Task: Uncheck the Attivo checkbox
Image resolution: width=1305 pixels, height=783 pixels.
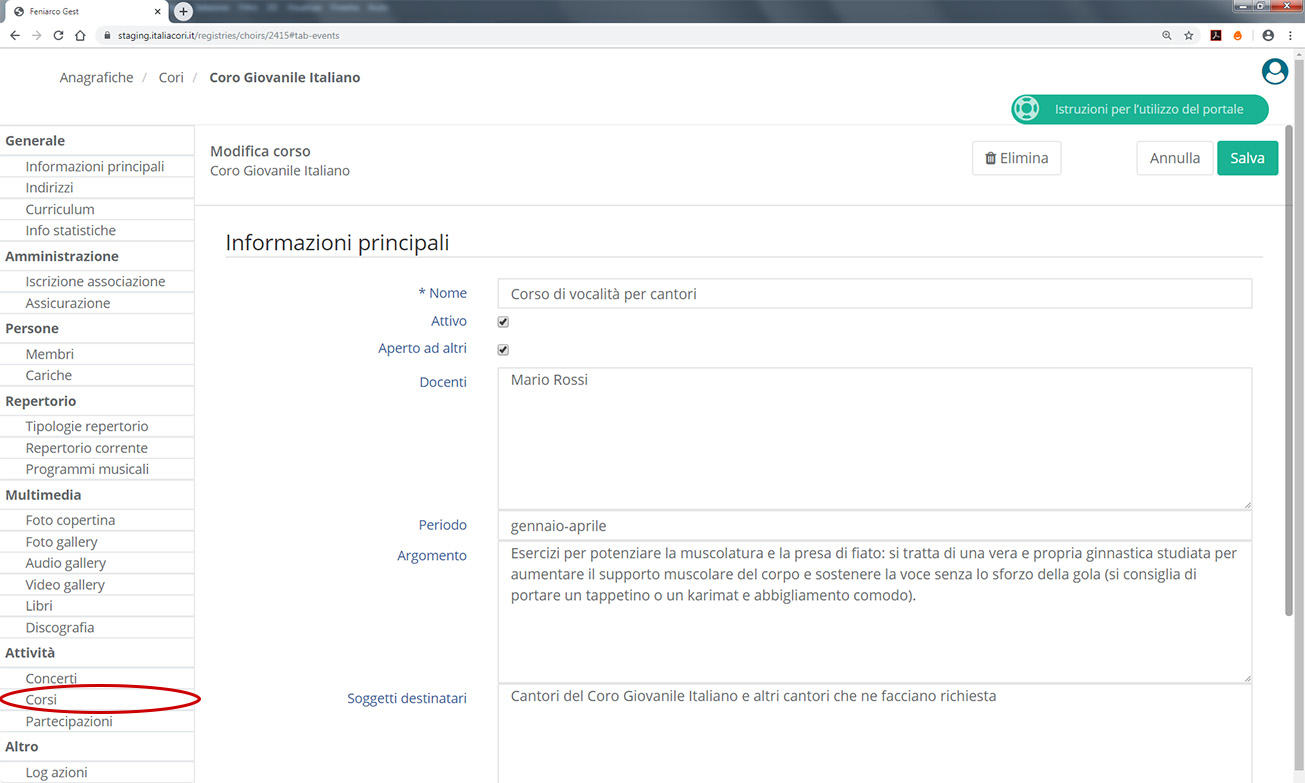Action: [x=503, y=322]
